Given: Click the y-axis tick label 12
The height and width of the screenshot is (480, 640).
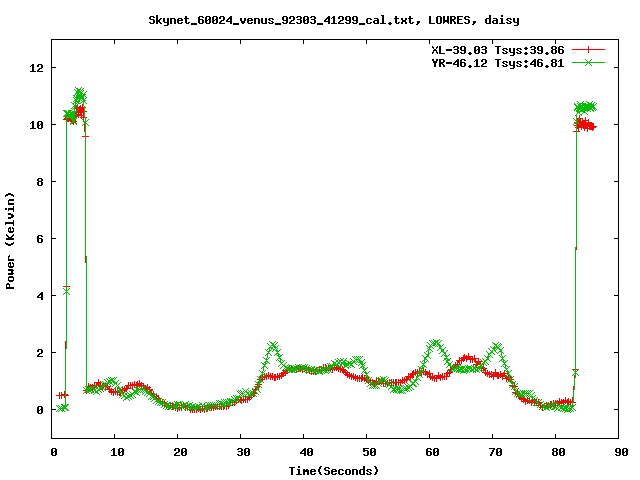Looking at the screenshot, I should 37,68.
